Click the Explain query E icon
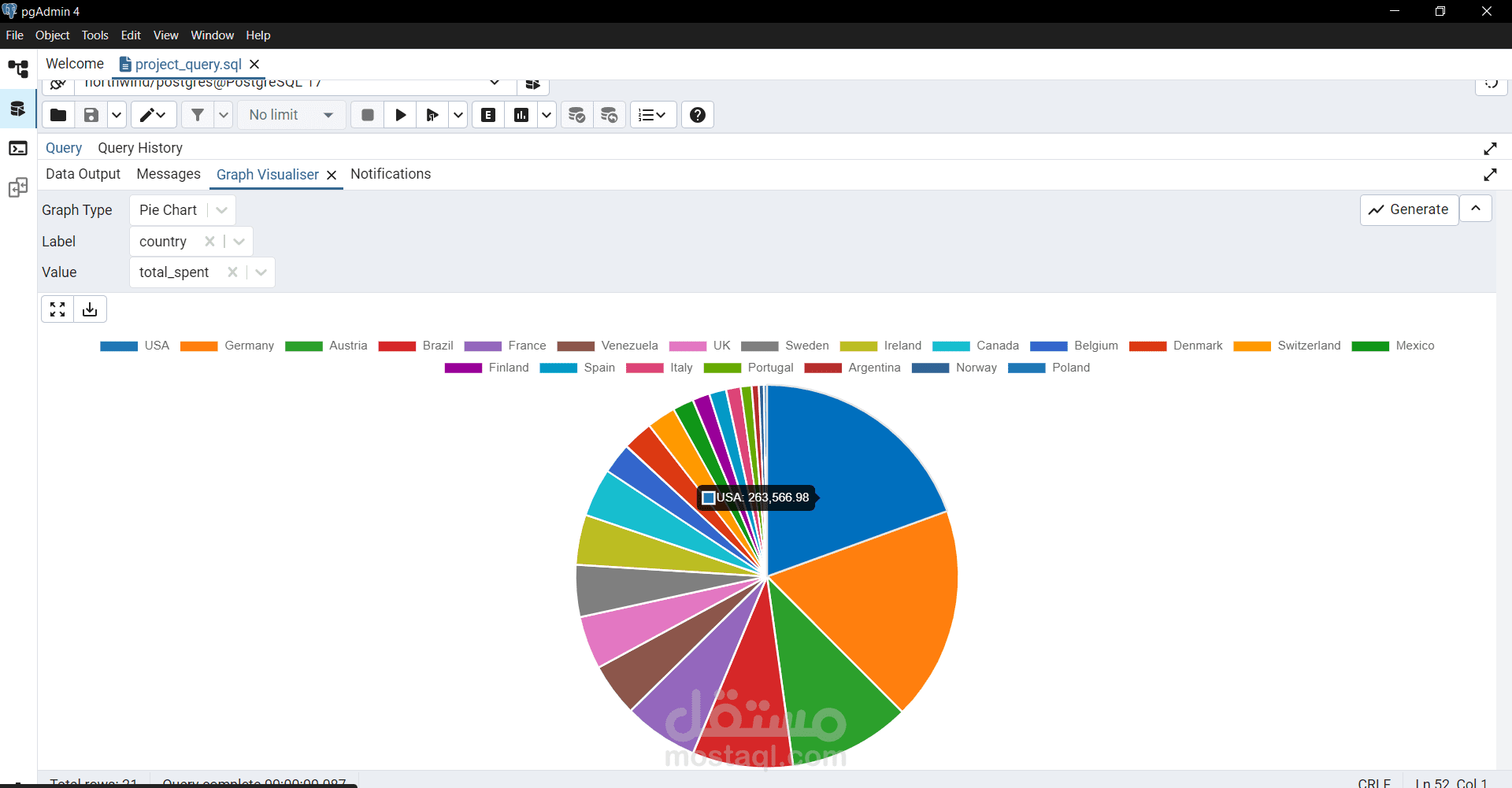The height and width of the screenshot is (788, 1512). click(x=488, y=115)
